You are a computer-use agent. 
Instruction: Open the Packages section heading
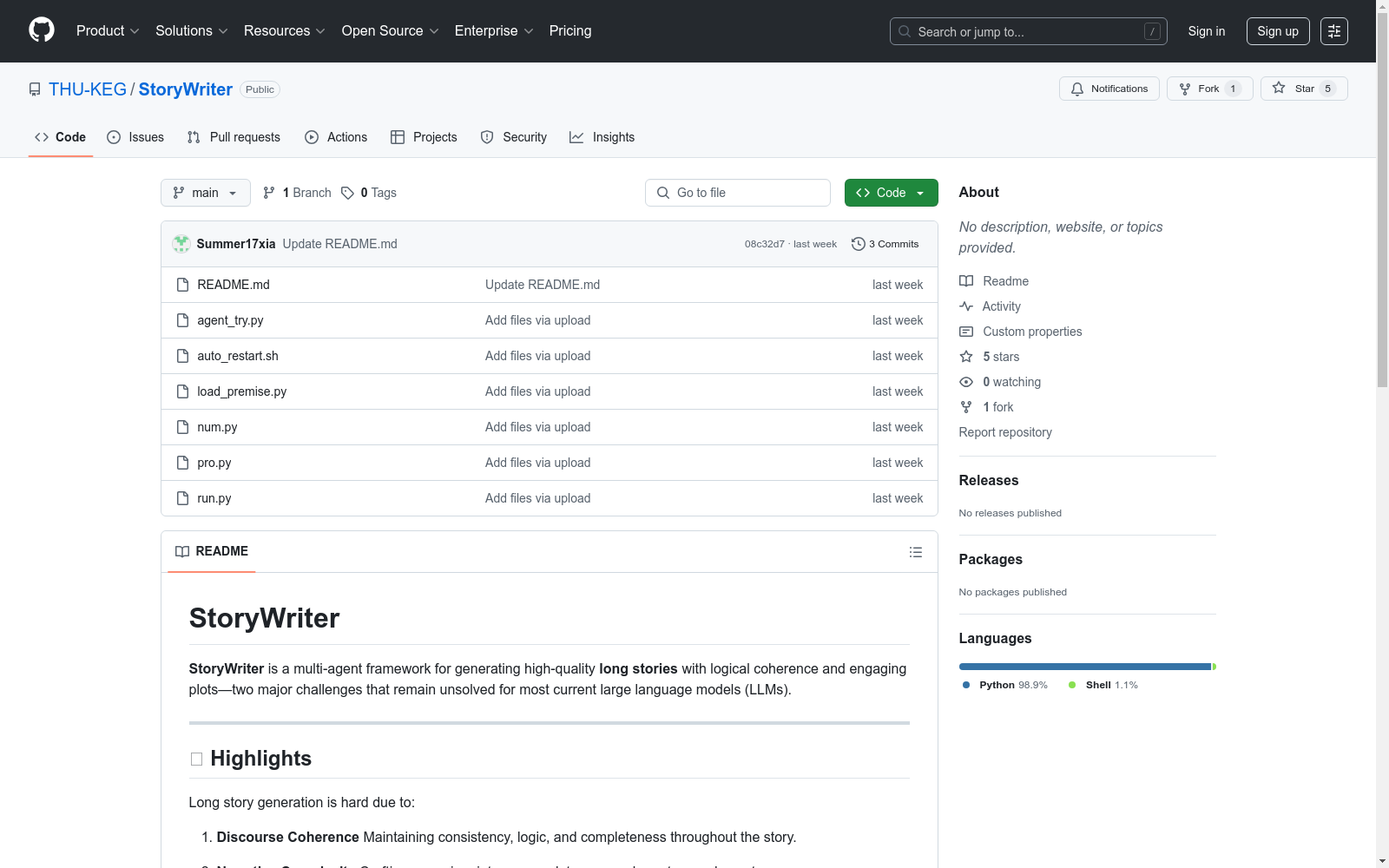pyautogui.click(x=991, y=559)
